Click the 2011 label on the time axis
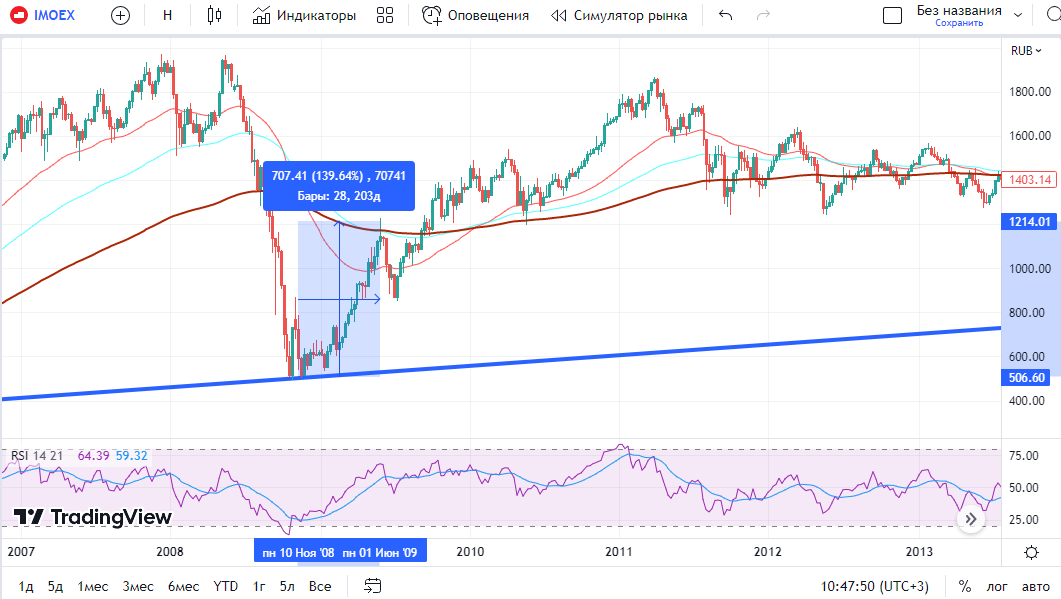The width and height of the screenshot is (1061, 599). [618, 552]
